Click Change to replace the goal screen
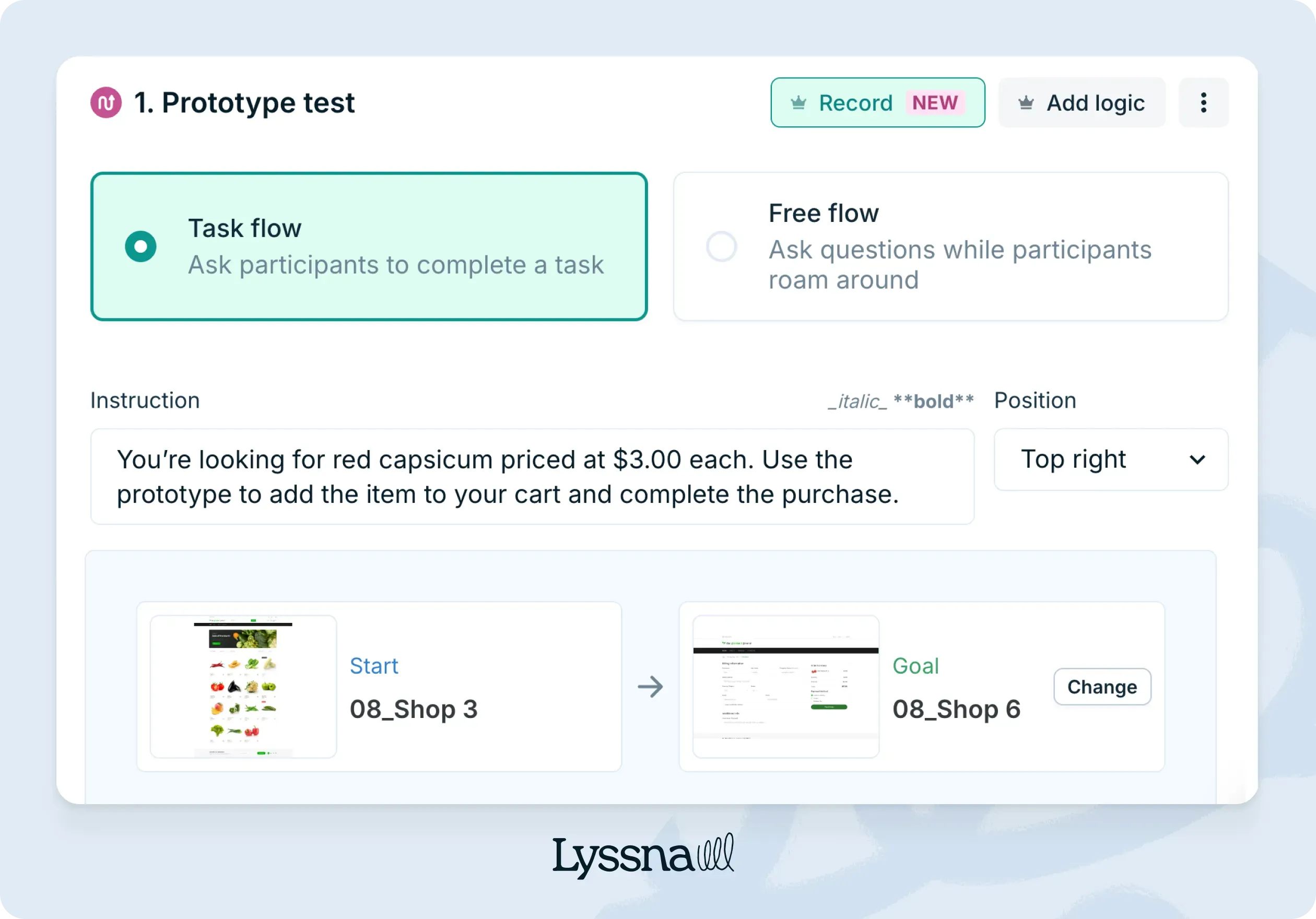 tap(1102, 687)
